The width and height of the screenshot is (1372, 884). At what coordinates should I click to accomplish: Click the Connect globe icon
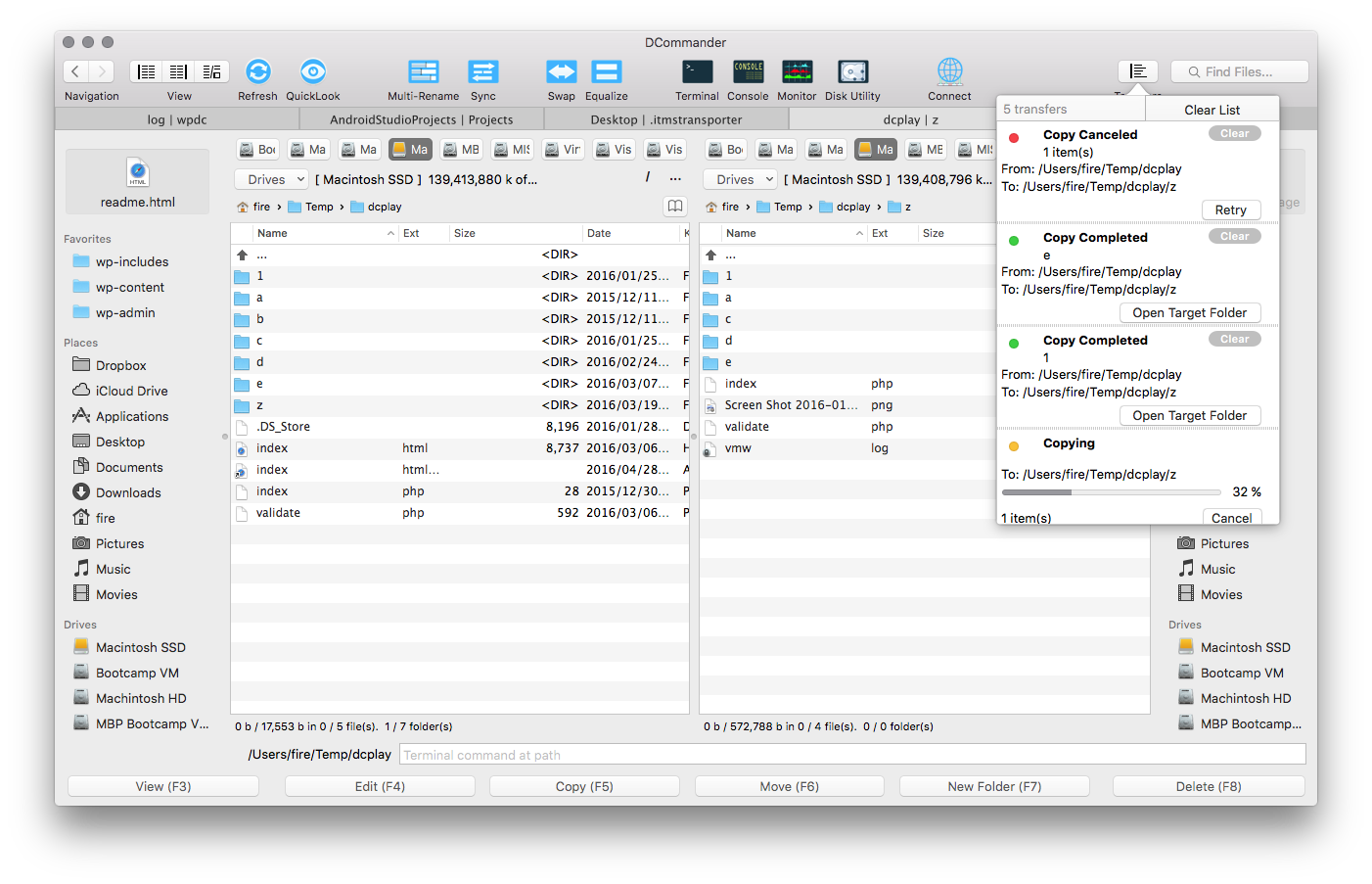950,71
